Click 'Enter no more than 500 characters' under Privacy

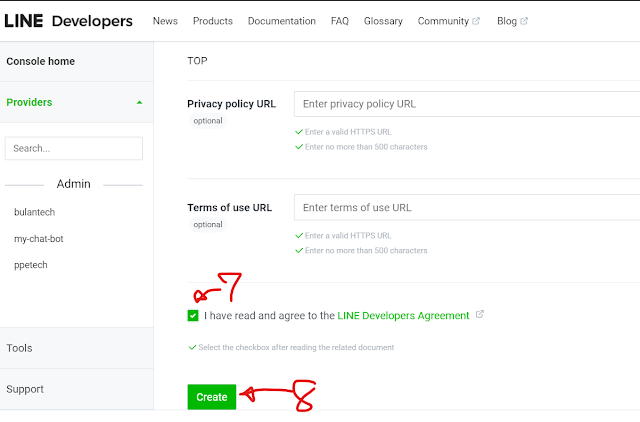(366, 147)
